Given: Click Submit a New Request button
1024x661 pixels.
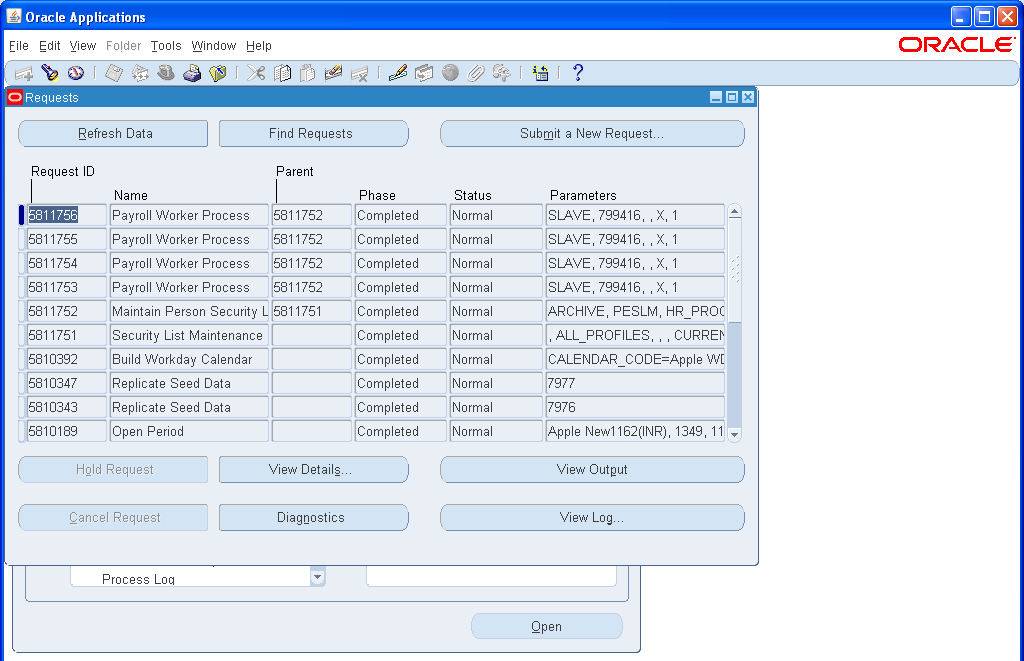Looking at the screenshot, I should pyautogui.click(x=592, y=133).
